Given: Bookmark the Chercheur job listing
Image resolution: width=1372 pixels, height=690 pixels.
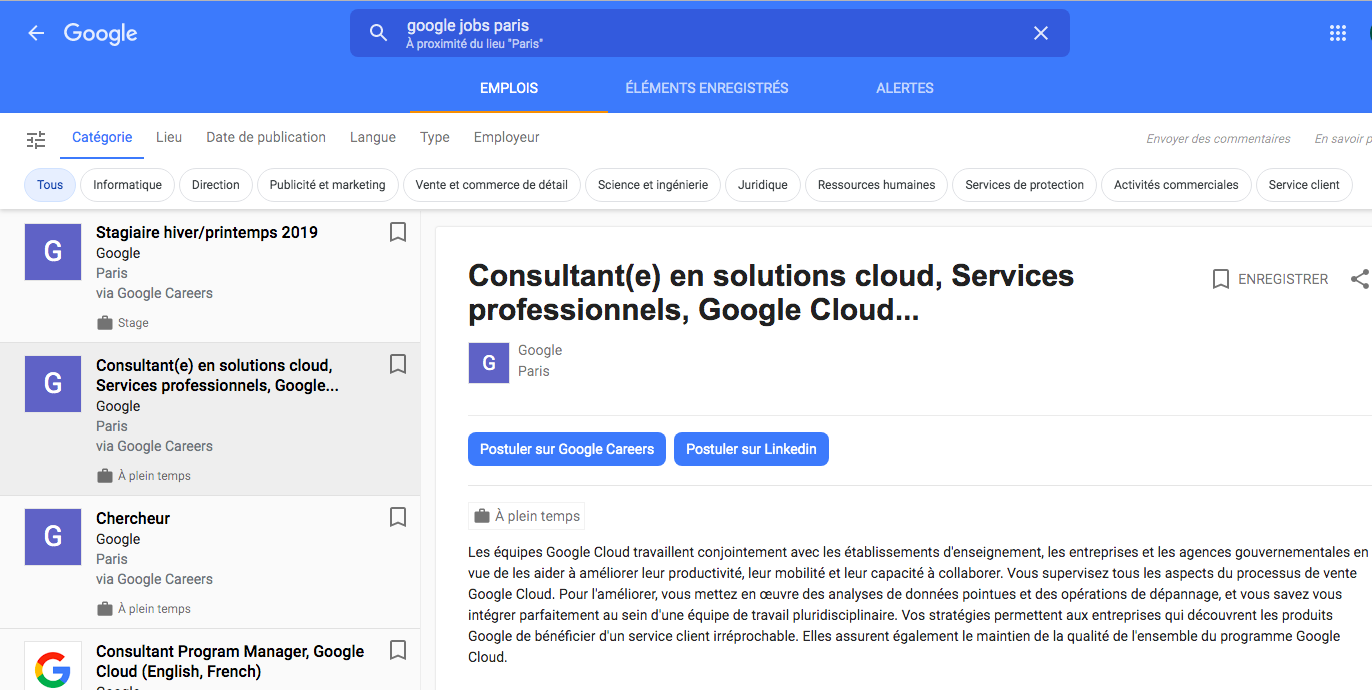Looking at the screenshot, I should (x=398, y=517).
